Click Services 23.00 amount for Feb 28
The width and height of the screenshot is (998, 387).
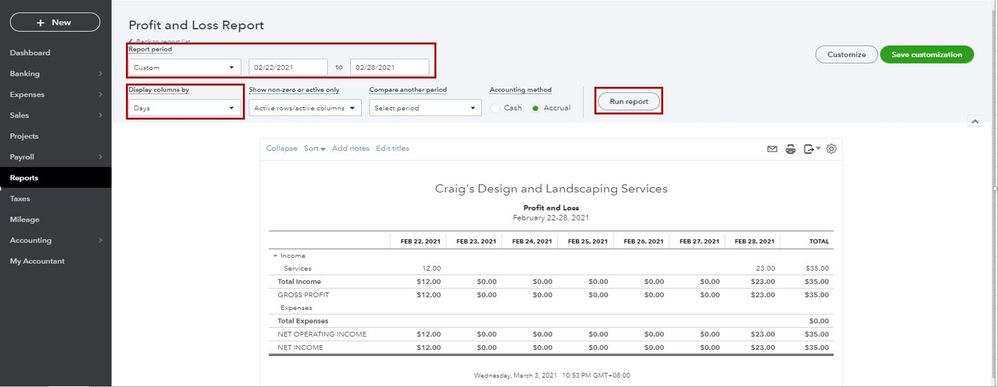pyautogui.click(x=766, y=269)
